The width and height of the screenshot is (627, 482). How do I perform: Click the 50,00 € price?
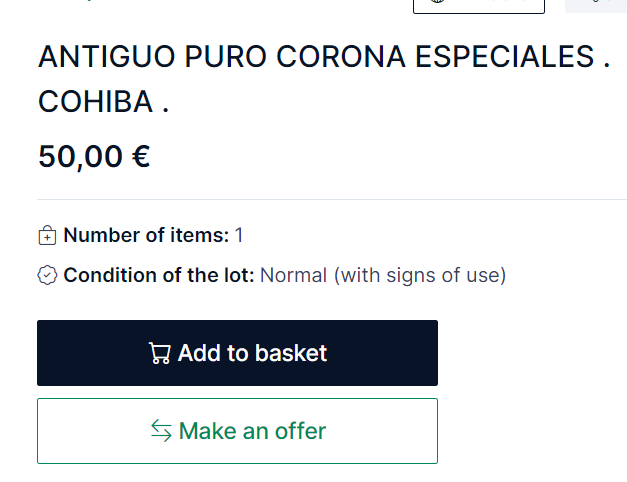[94, 156]
